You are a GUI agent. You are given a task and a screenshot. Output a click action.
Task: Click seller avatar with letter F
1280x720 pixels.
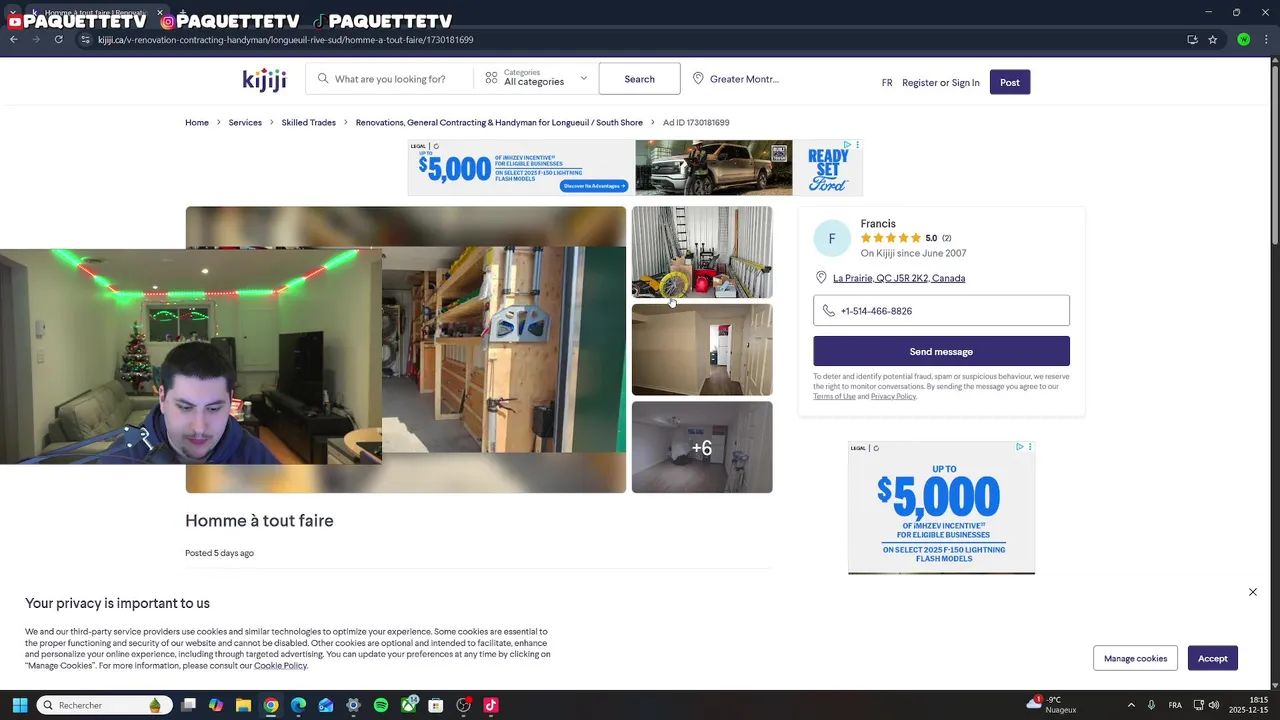tap(832, 239)
